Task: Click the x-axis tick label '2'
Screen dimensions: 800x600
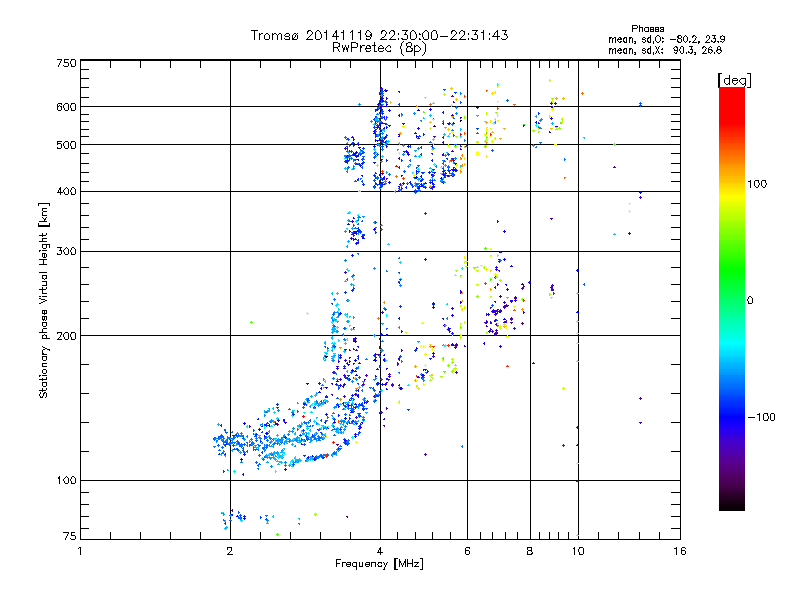Action: tap(230, 551)
